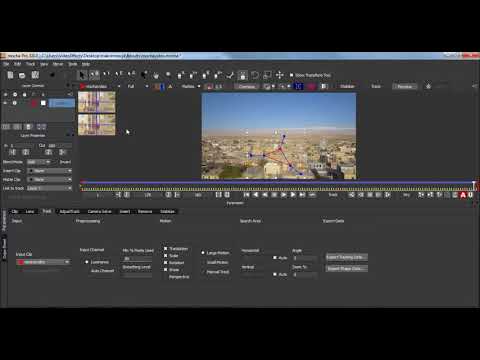Toggle the Rotation motion checkbox
The height and width of the screenshot is (360, 480).
(x=166, y=263)
